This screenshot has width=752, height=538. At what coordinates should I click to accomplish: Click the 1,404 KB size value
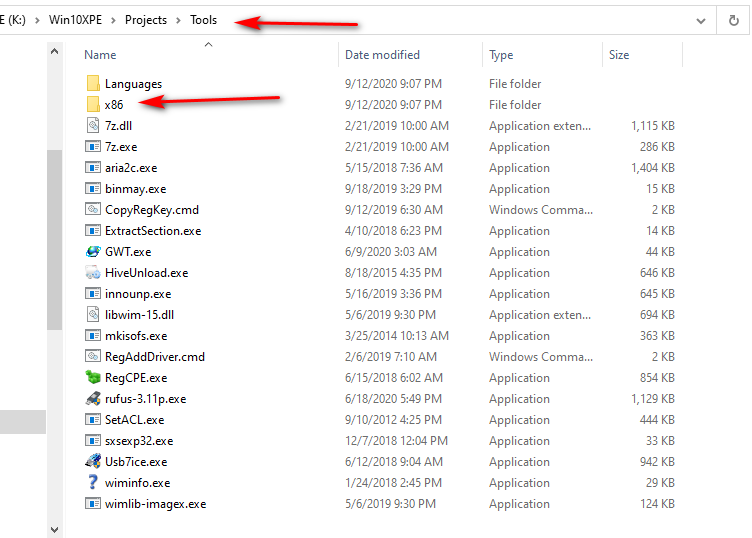tap(653, 168)
